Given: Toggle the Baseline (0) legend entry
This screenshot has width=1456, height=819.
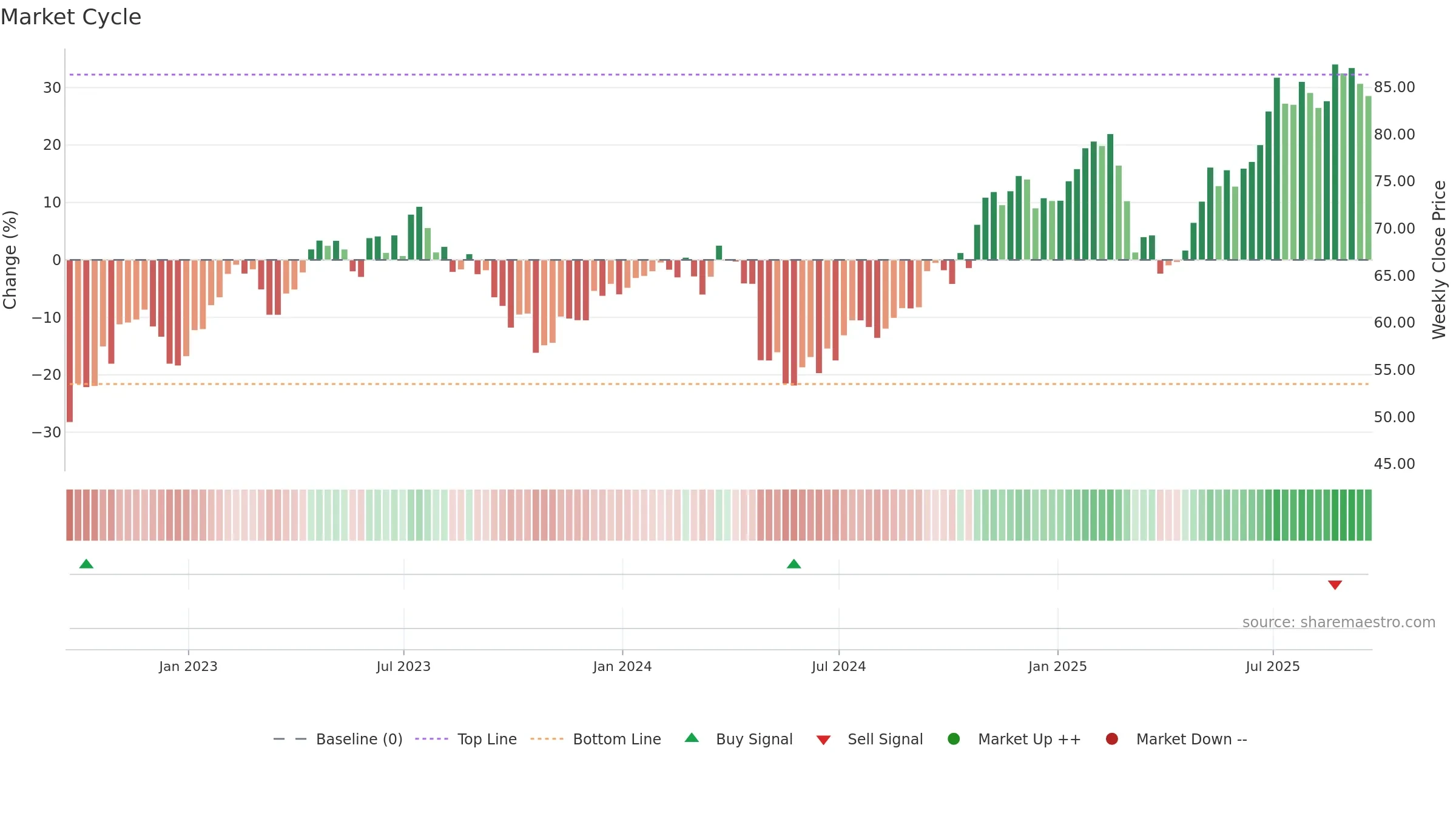Looking at the screenshot, I should click(x=338, y=739).
